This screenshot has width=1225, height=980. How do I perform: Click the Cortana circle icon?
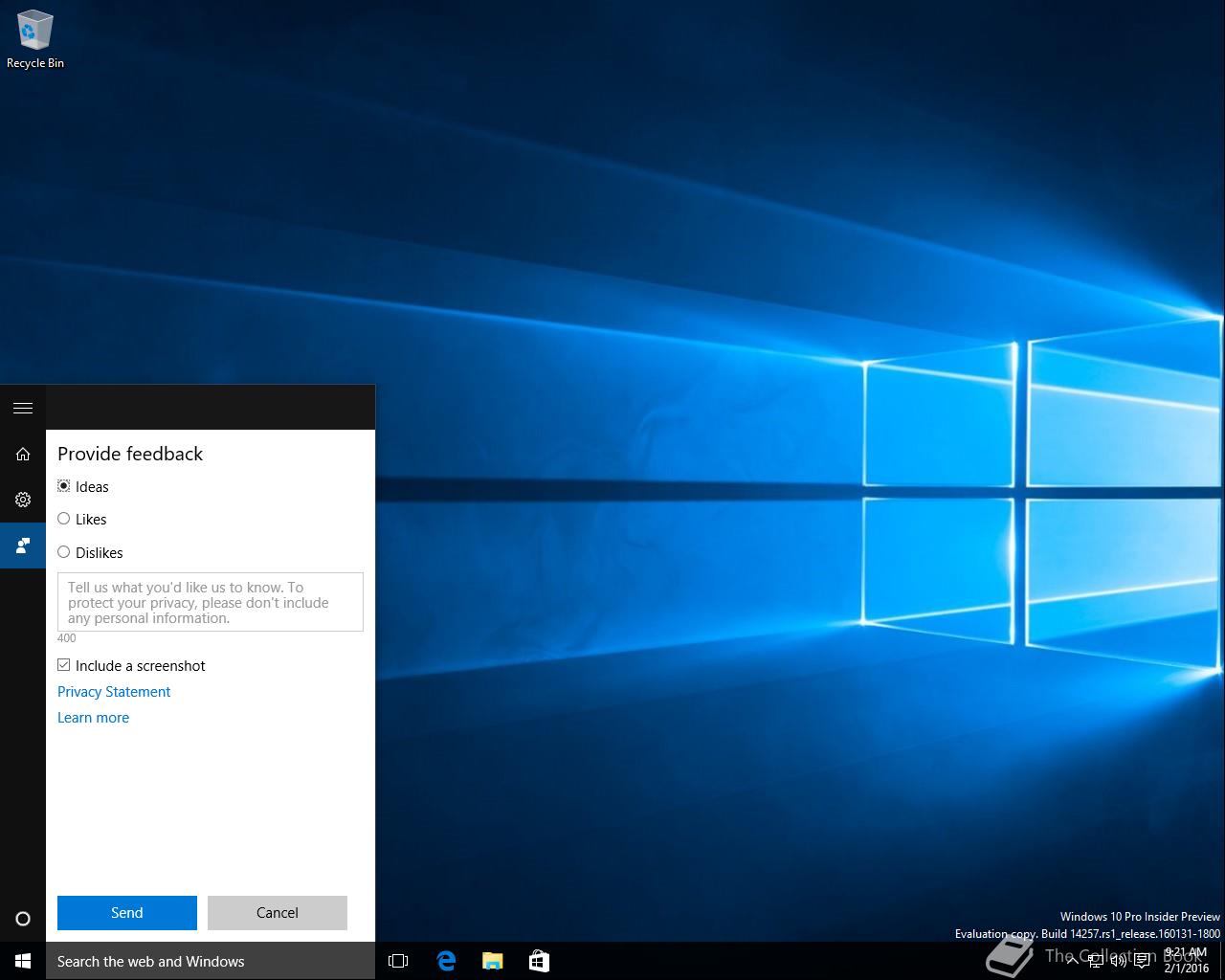[23, 919]
